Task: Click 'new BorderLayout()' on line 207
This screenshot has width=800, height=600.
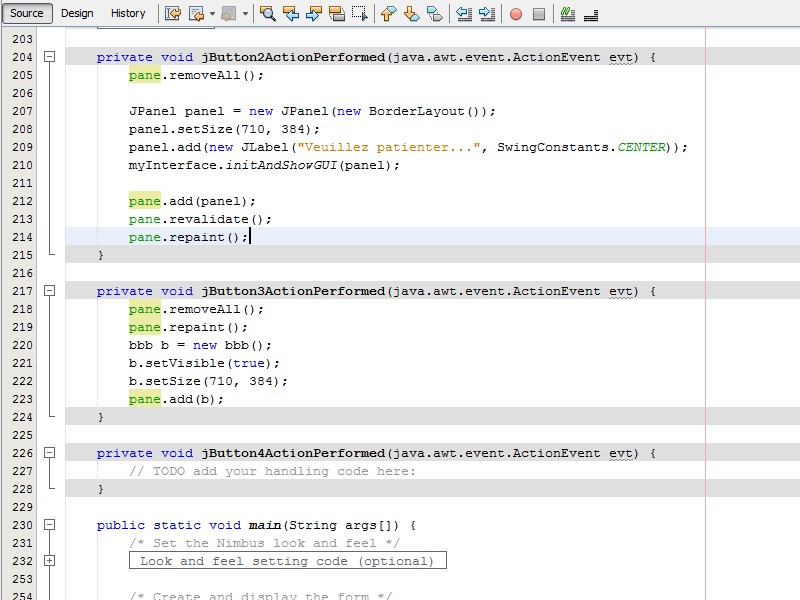Action: pyautogui.click(x=408, y=111)
